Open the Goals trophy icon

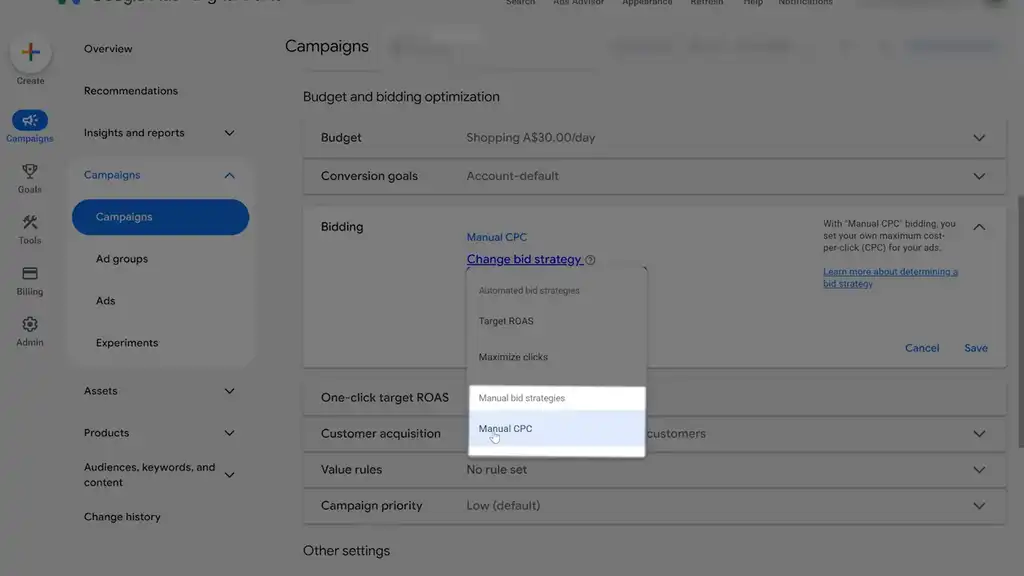[29, 171]
